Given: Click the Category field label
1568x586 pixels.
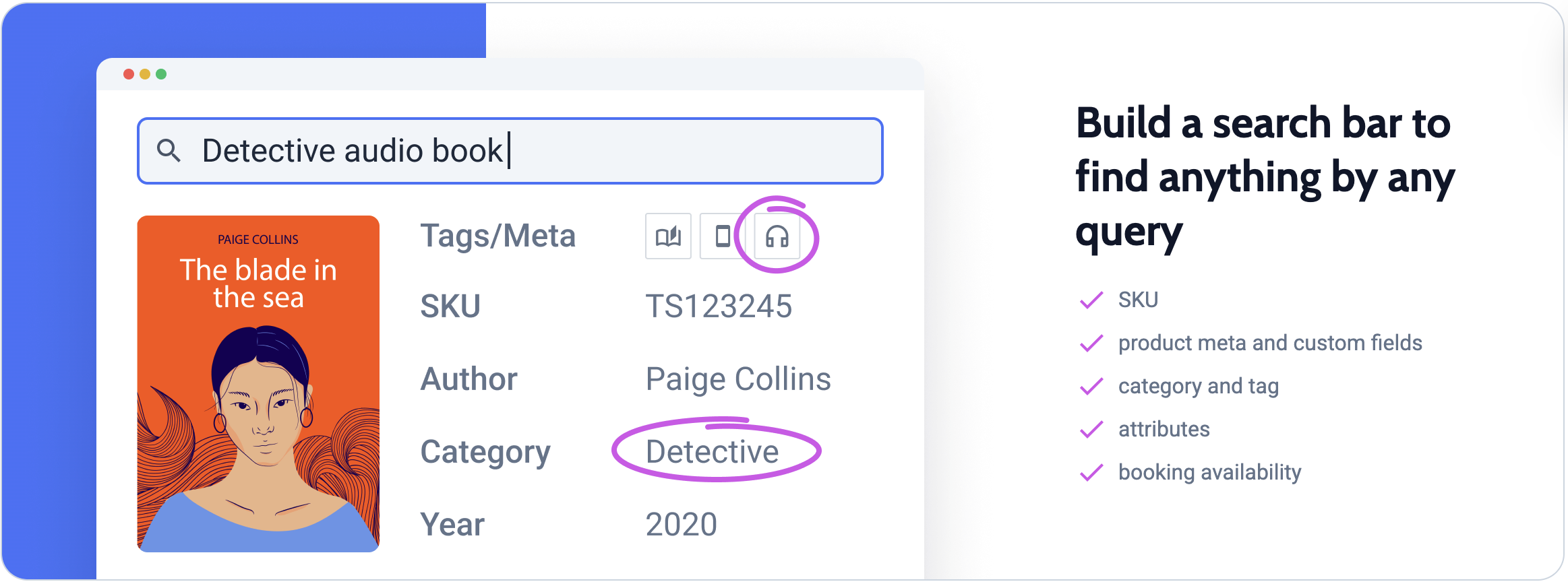Looking at the screenshot, I should [485, 453].
